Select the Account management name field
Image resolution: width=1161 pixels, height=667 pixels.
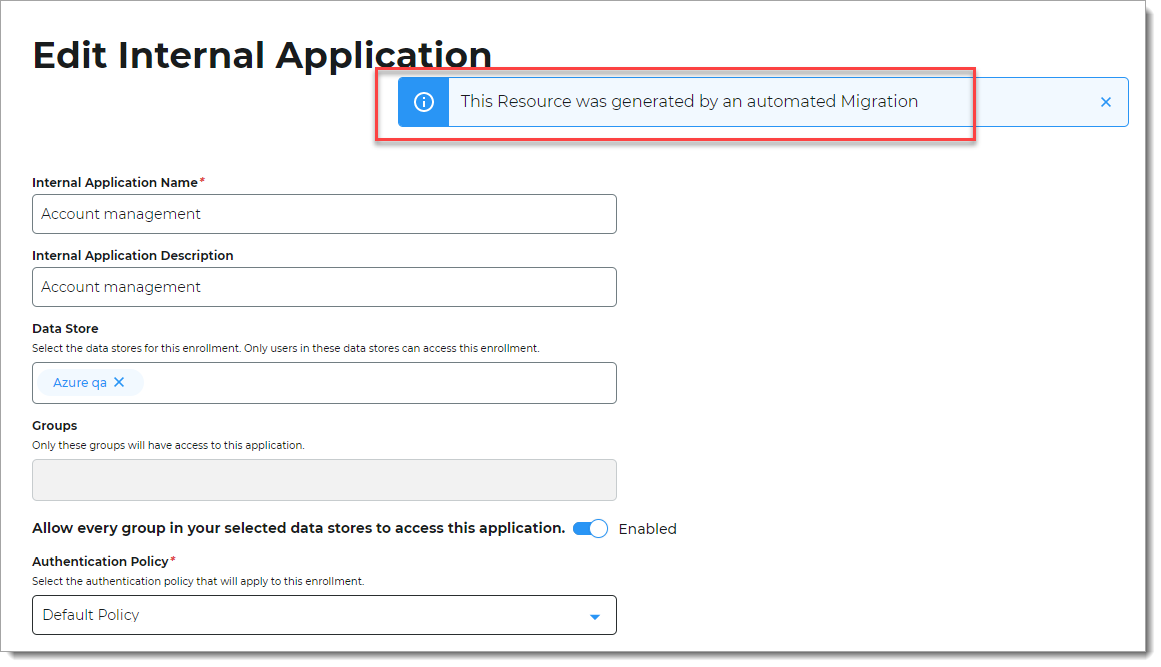pos(324,213)
